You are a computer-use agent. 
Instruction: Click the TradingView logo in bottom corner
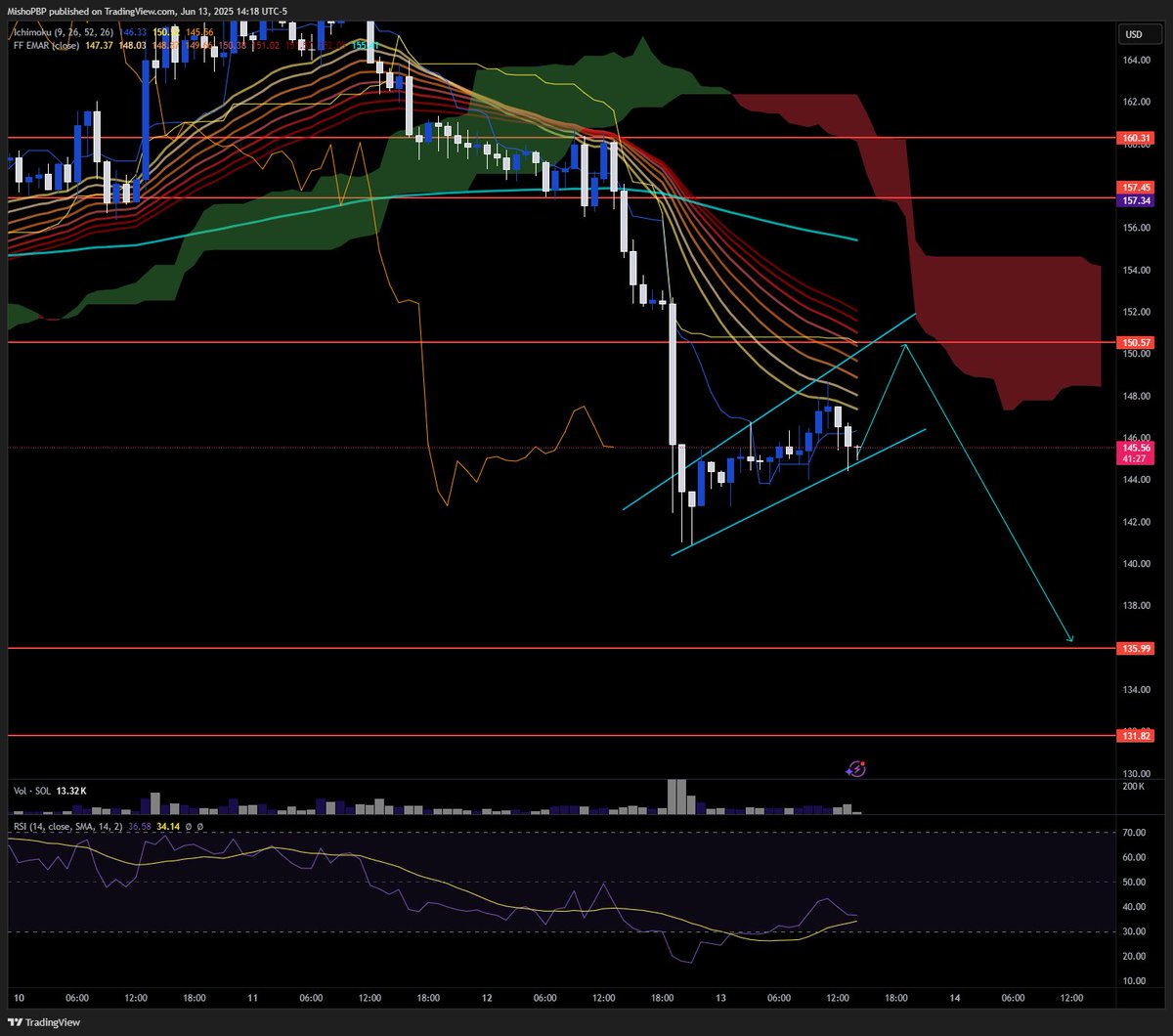(x=42, y=1022)
